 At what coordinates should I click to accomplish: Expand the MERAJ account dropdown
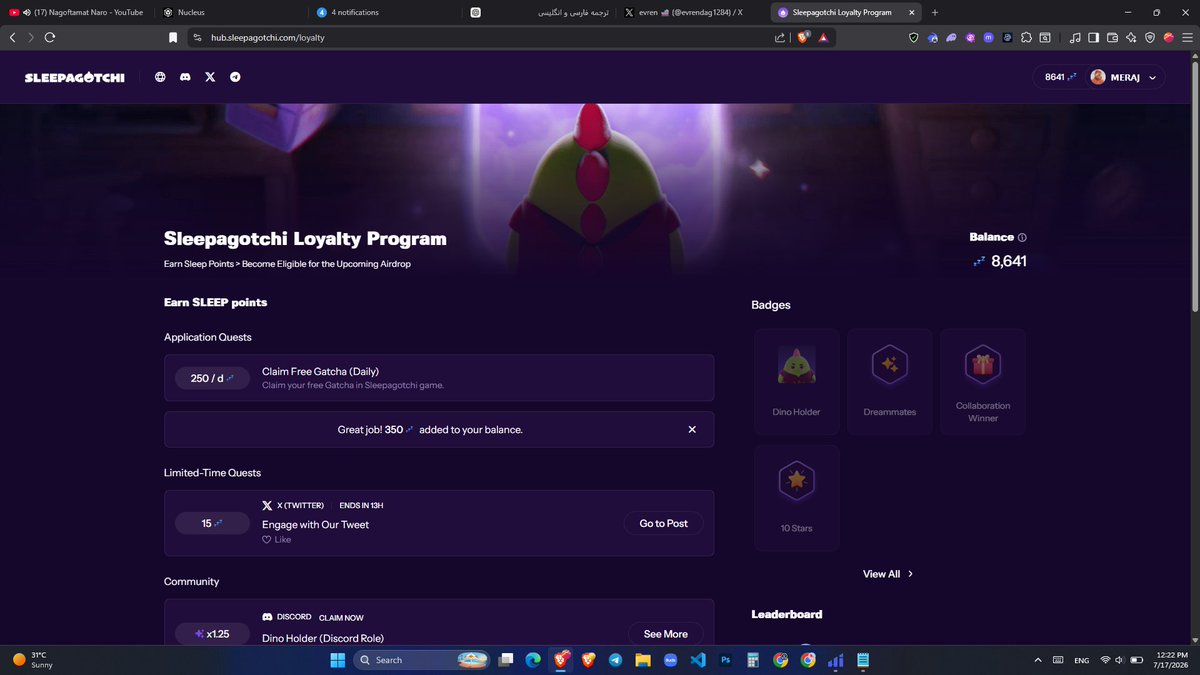pos(1124,77)
